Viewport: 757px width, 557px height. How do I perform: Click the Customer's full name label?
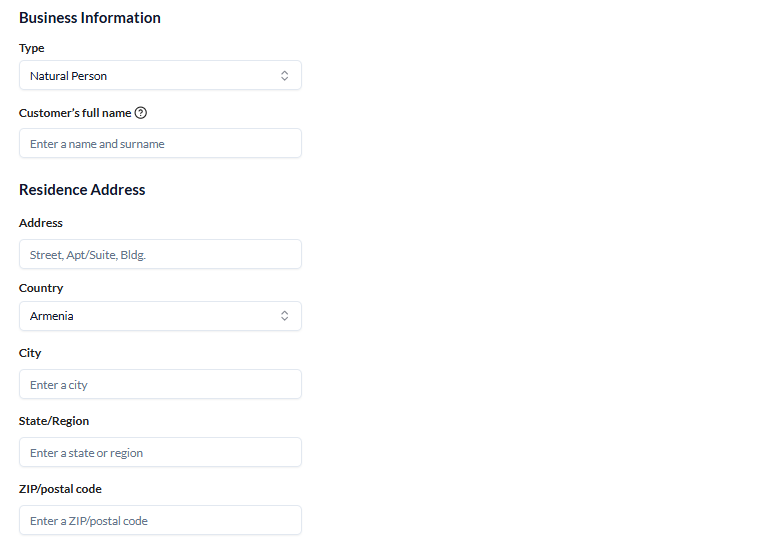tap(75, 113)
